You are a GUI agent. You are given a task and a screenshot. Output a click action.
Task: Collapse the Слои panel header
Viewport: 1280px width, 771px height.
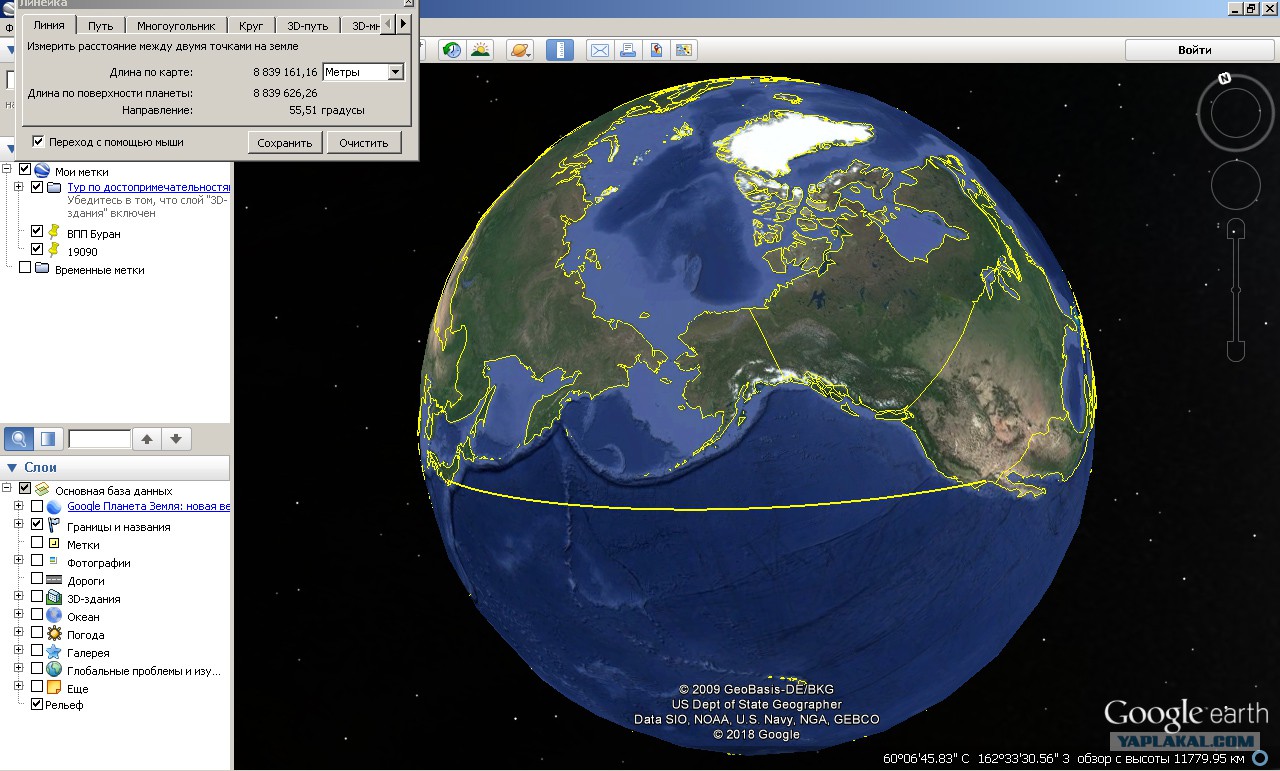coord(12,468)
